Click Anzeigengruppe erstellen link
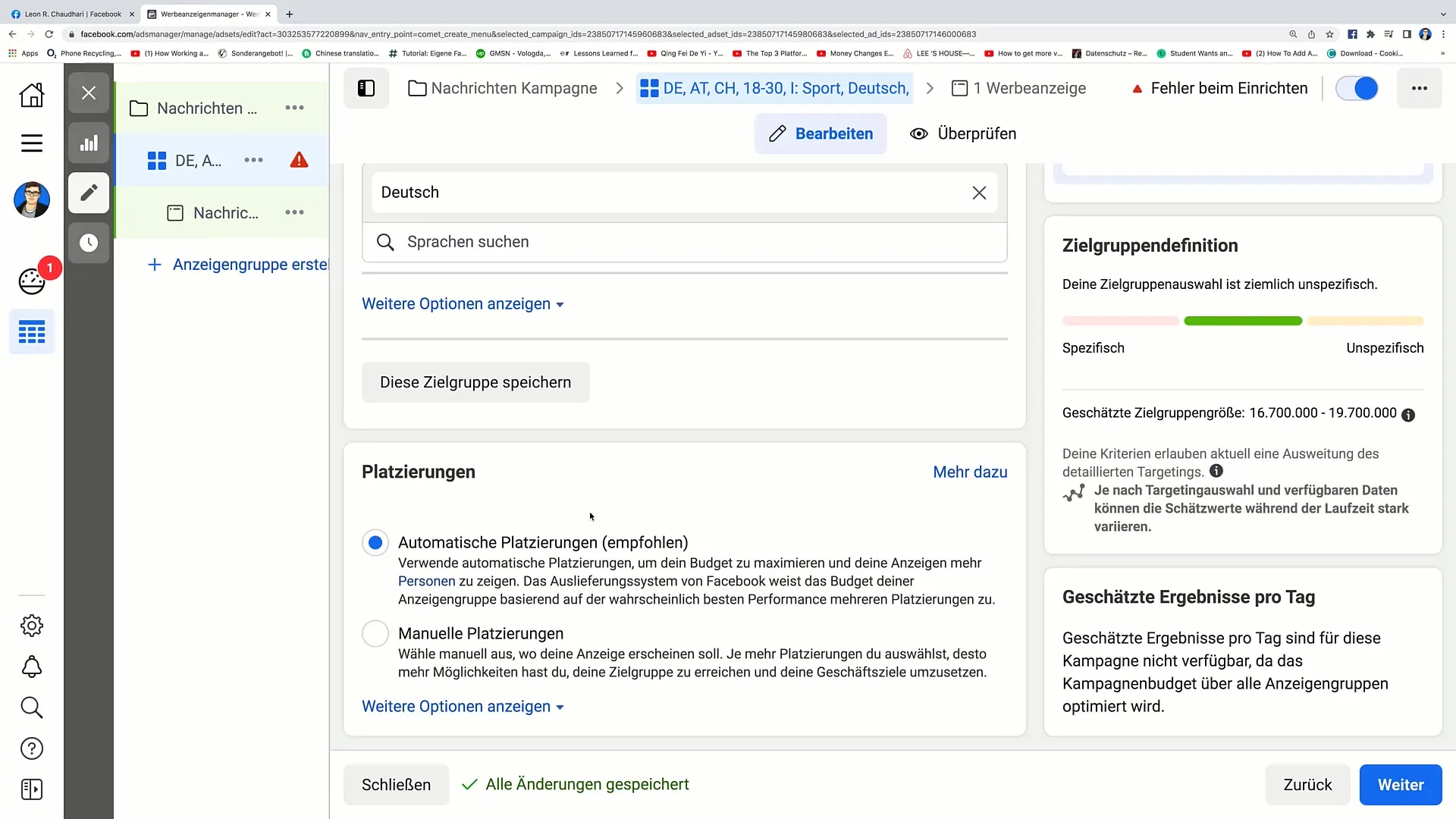 click(238, 265)
